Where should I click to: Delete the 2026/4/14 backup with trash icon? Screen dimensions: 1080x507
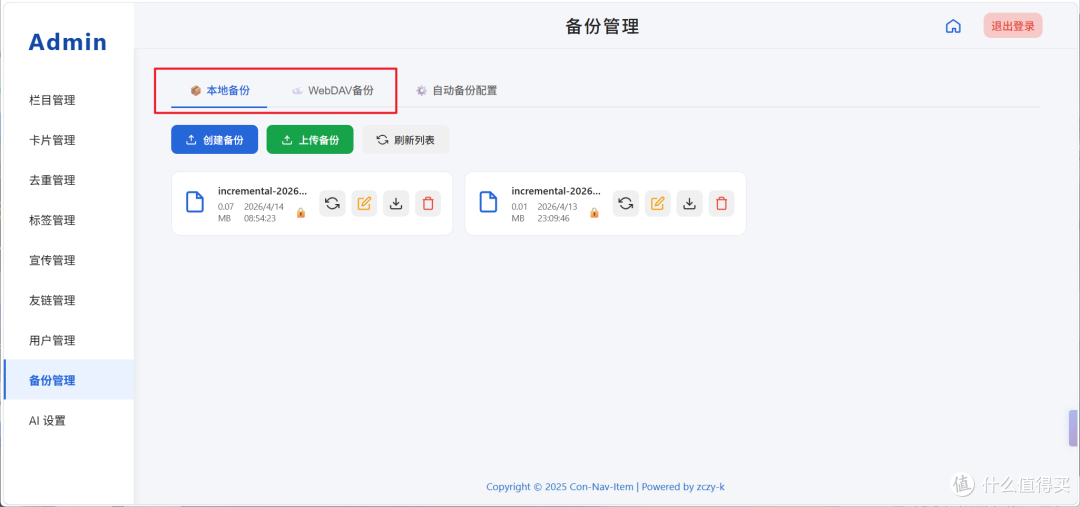428,203
